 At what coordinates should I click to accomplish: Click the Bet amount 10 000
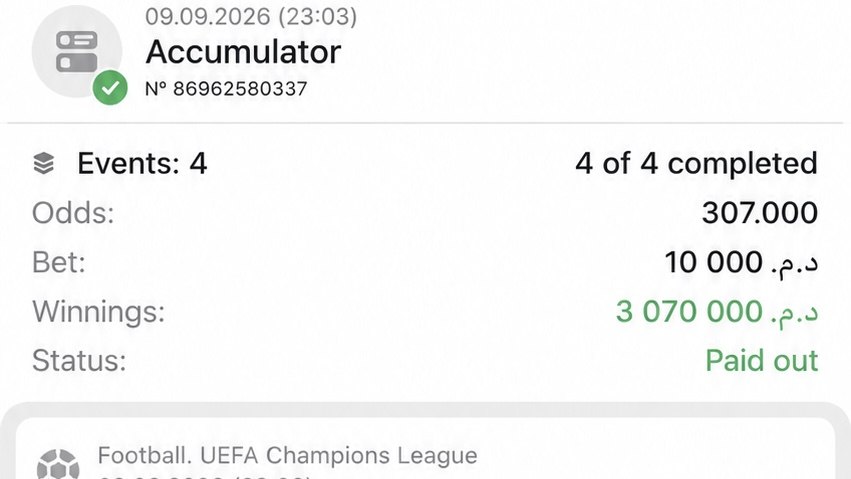[x=714, y=262]
